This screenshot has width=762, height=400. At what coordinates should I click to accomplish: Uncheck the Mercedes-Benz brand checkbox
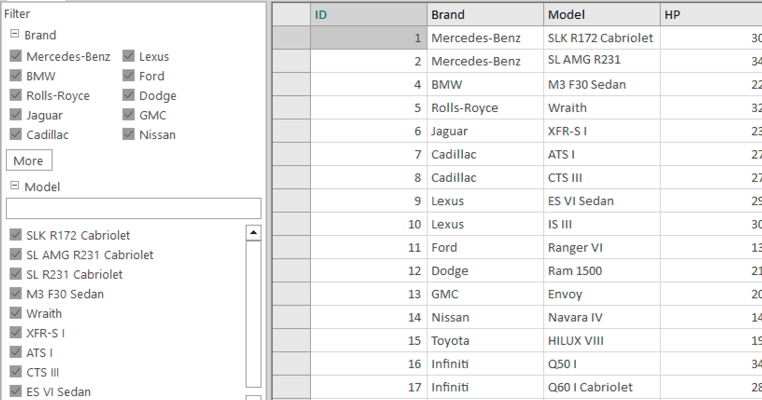16,56
